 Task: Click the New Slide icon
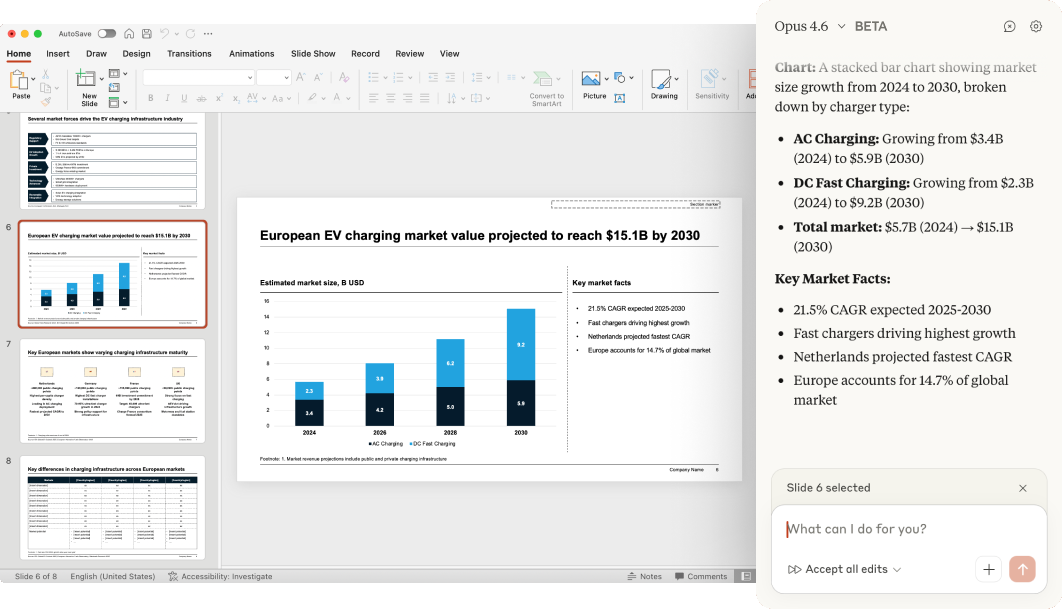[x=88, y=80]
